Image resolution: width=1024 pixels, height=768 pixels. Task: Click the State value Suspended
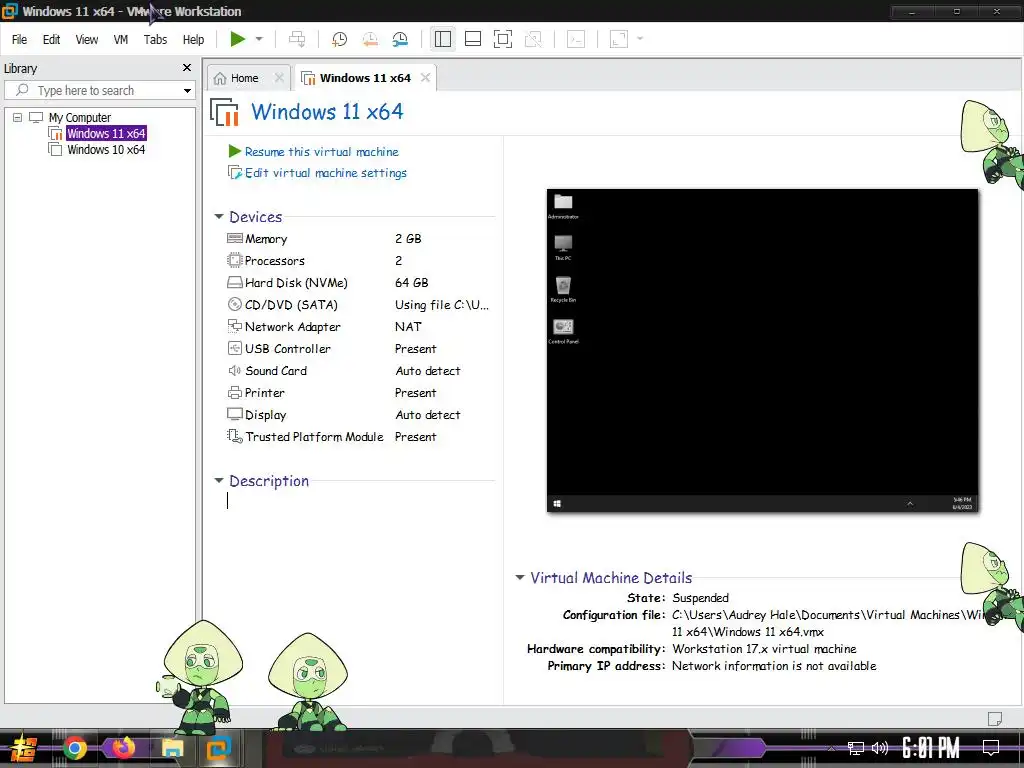700,598
